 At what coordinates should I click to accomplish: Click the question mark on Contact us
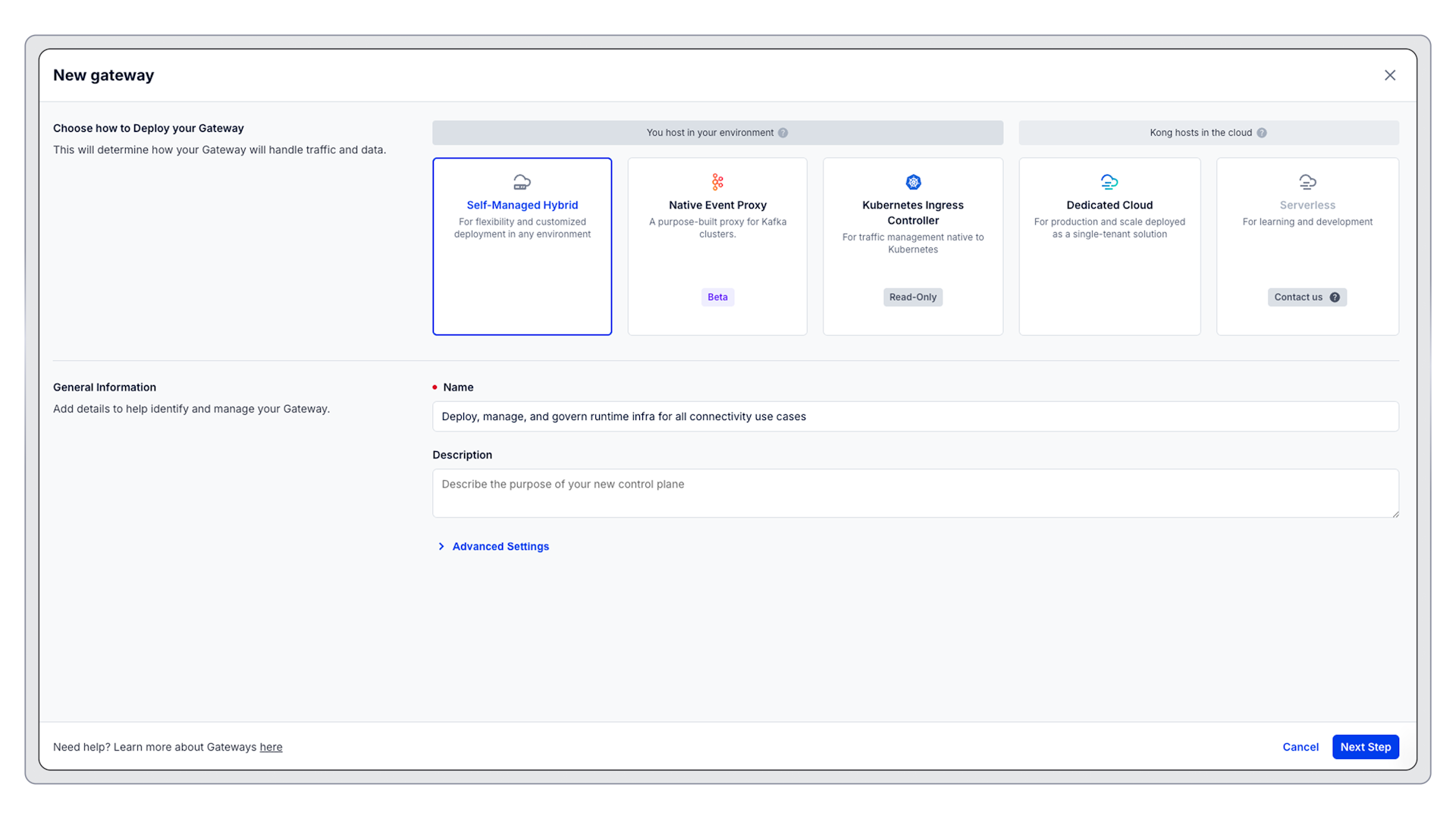point(1335,297)
